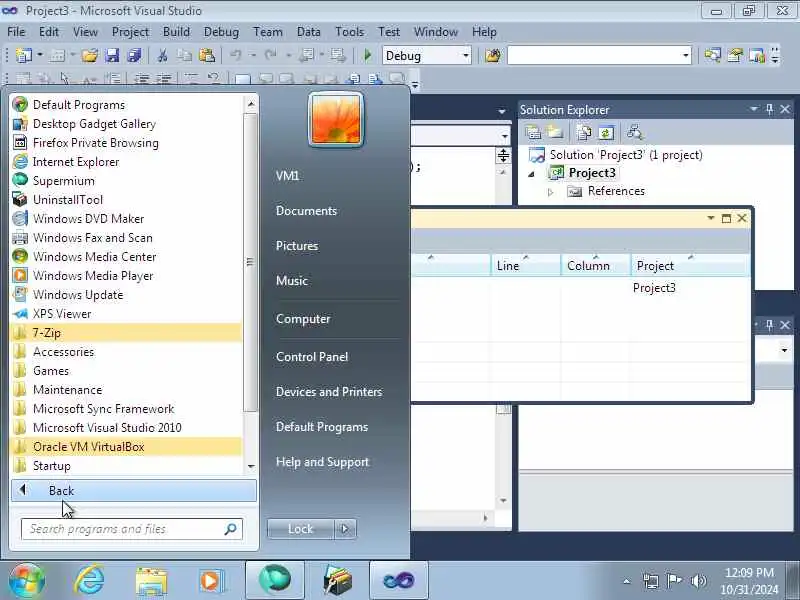Open the Find combo box dropdown arrow
Image resolution: width=800 pixels, height=600 pixels.
click(x=686, y=55)
